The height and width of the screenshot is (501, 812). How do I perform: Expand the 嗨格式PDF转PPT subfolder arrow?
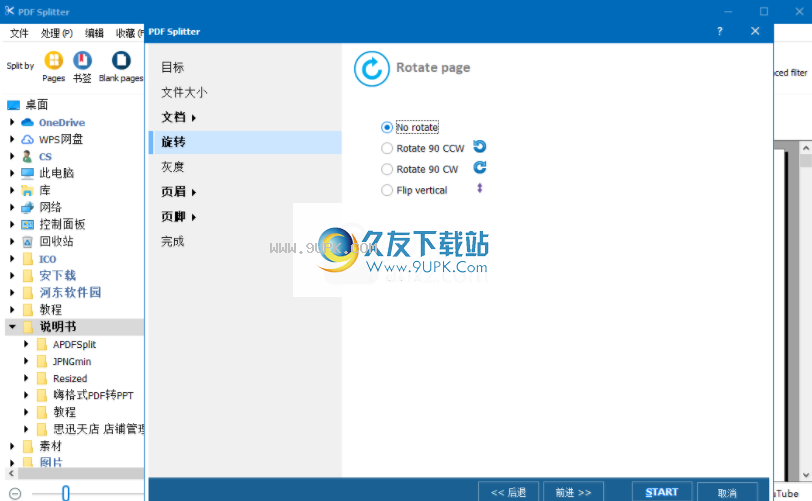click(26, 395)
